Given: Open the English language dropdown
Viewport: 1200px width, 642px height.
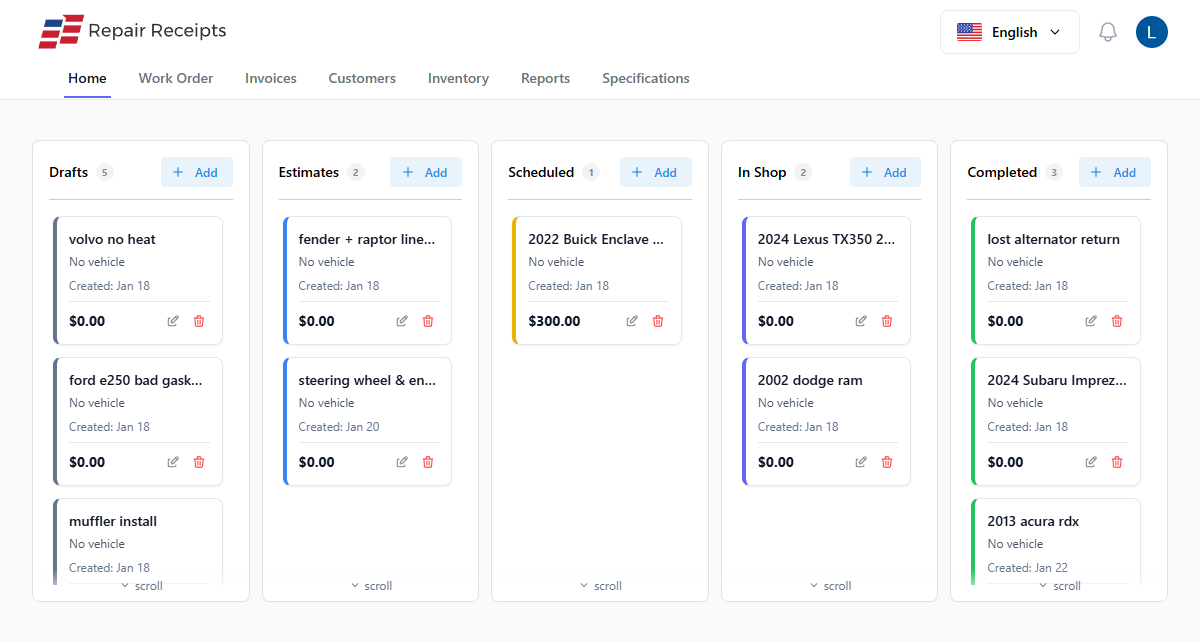Looking at the screenshot, I should 1009,31.
